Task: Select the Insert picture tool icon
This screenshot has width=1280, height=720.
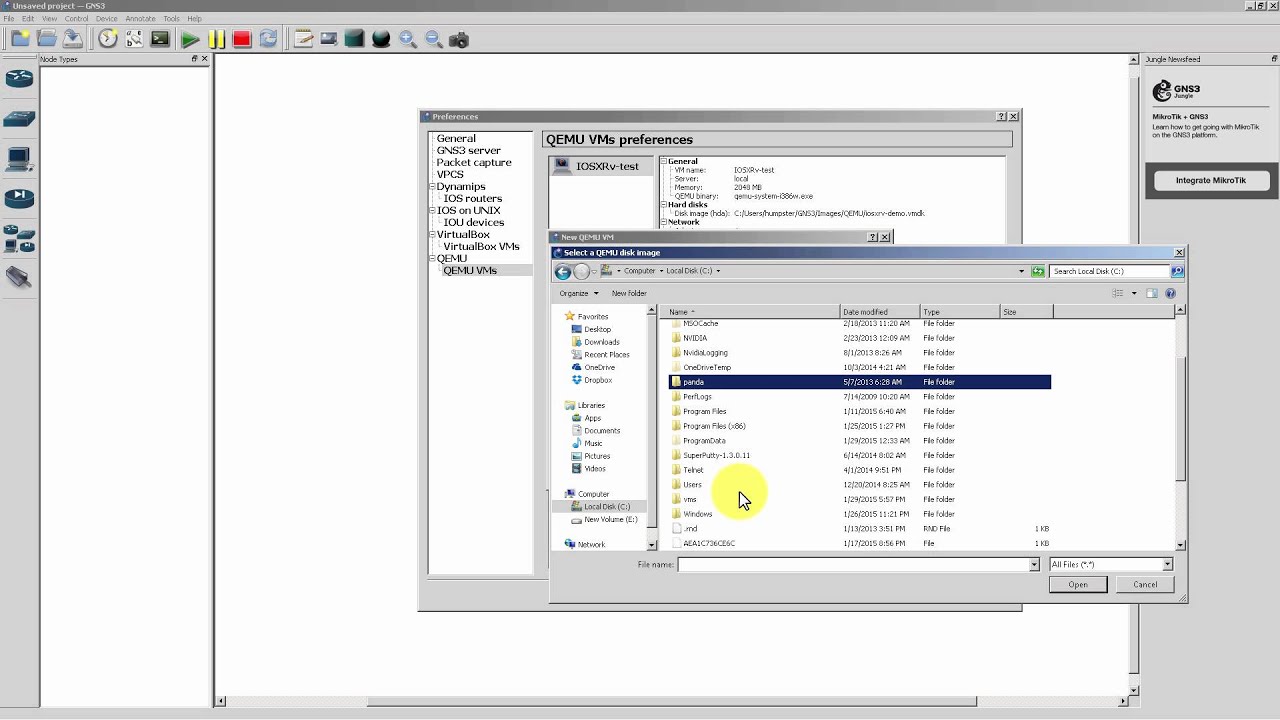Action: [329, 39]
